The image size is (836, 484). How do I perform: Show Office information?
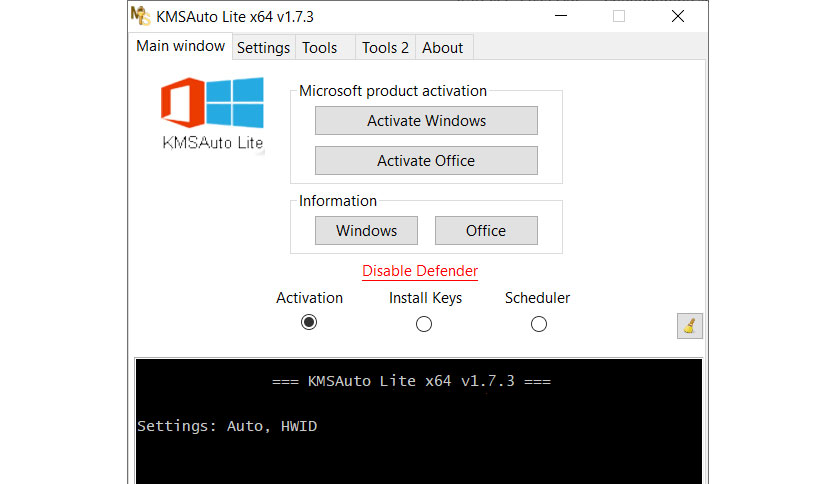coord(486,231)
